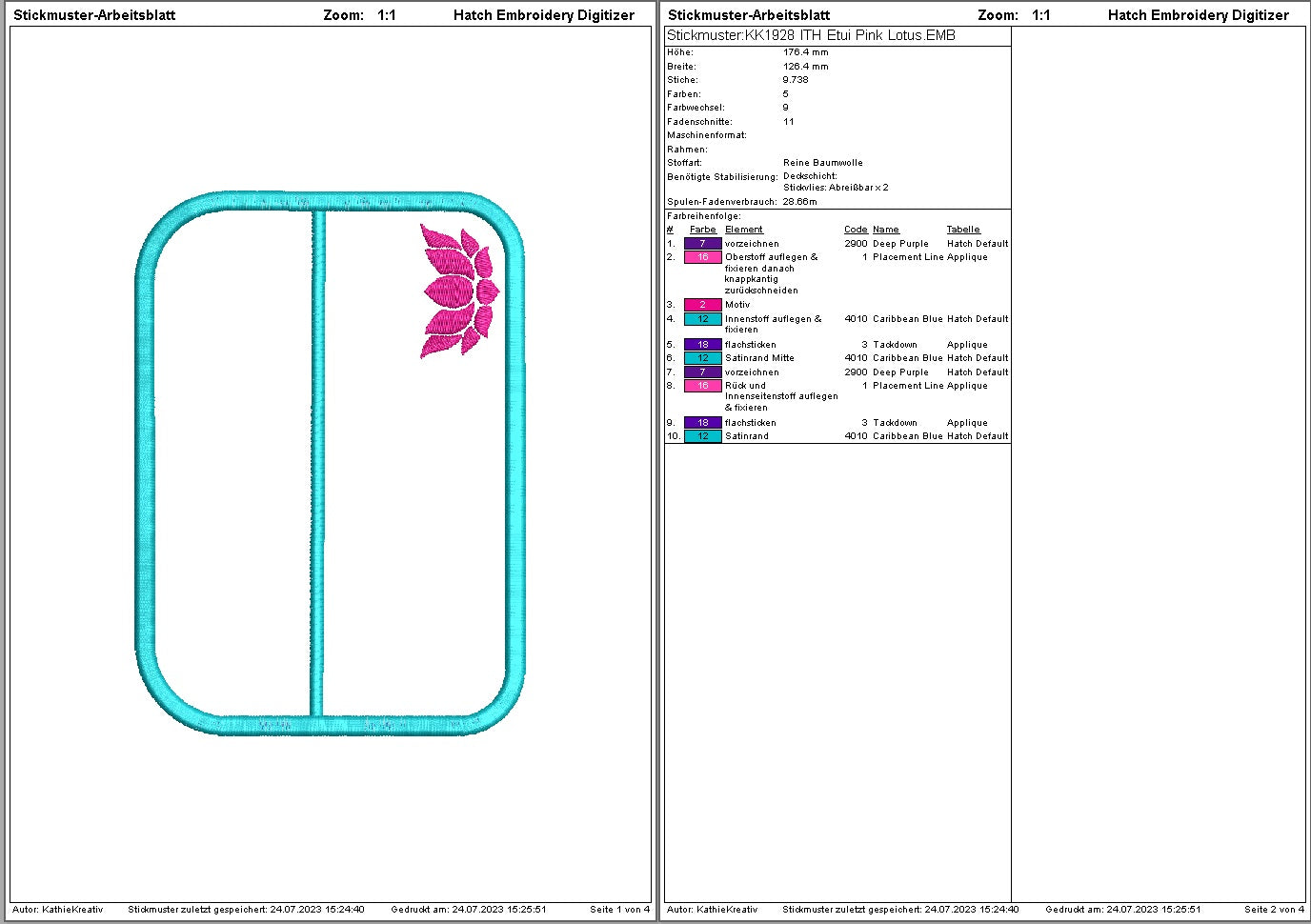1311x924 pixels.
Task: Select the pink swatch 16 in row 2
Action: tap(702, 257)
